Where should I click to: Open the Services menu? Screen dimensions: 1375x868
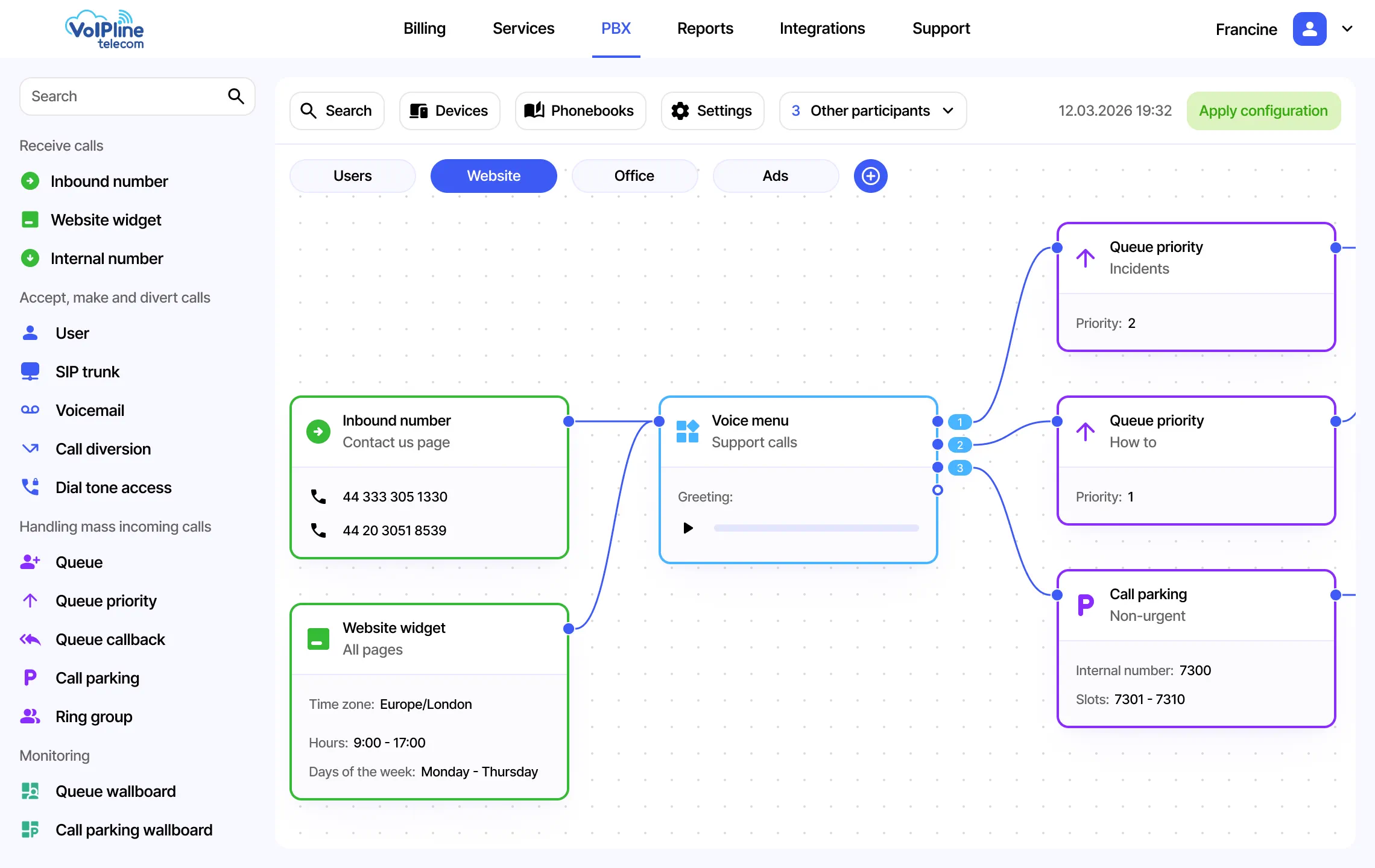(x=523, y=28)
